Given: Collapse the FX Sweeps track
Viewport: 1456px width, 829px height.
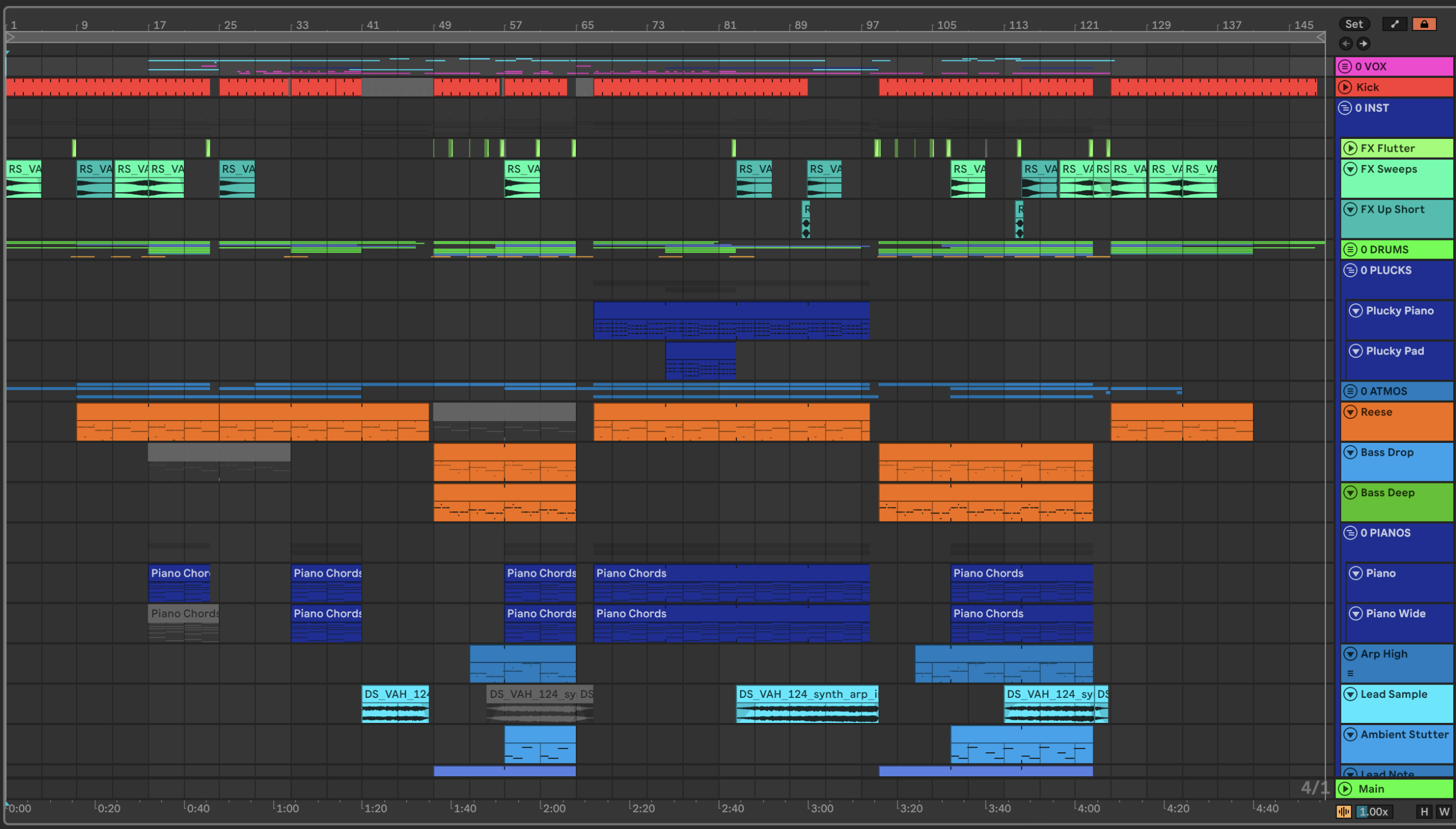Looking at the screenshot, I should 1349,169.
